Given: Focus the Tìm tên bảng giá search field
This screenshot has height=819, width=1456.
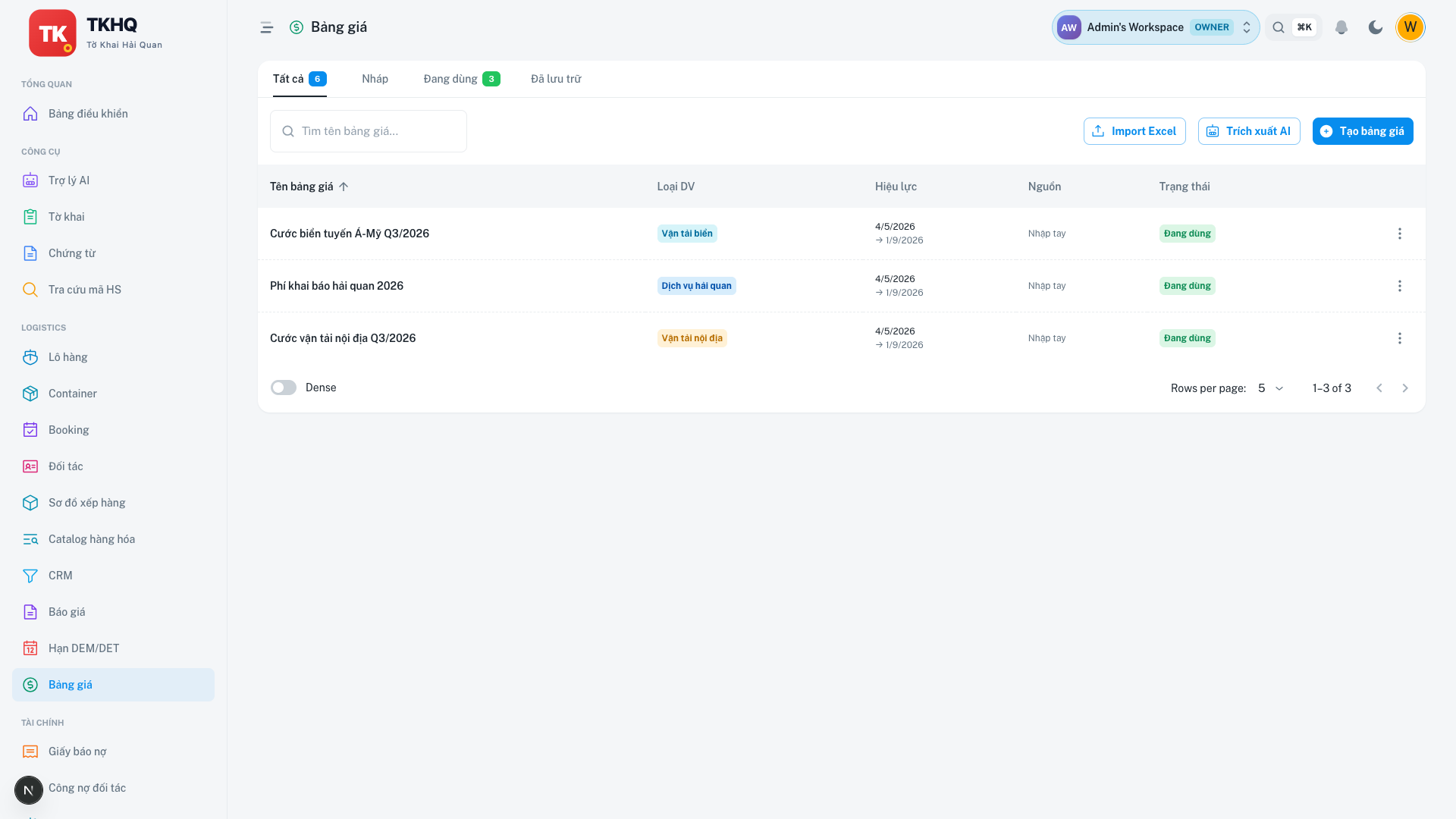Looking at the screenshot, I should (x=369, y=131).
